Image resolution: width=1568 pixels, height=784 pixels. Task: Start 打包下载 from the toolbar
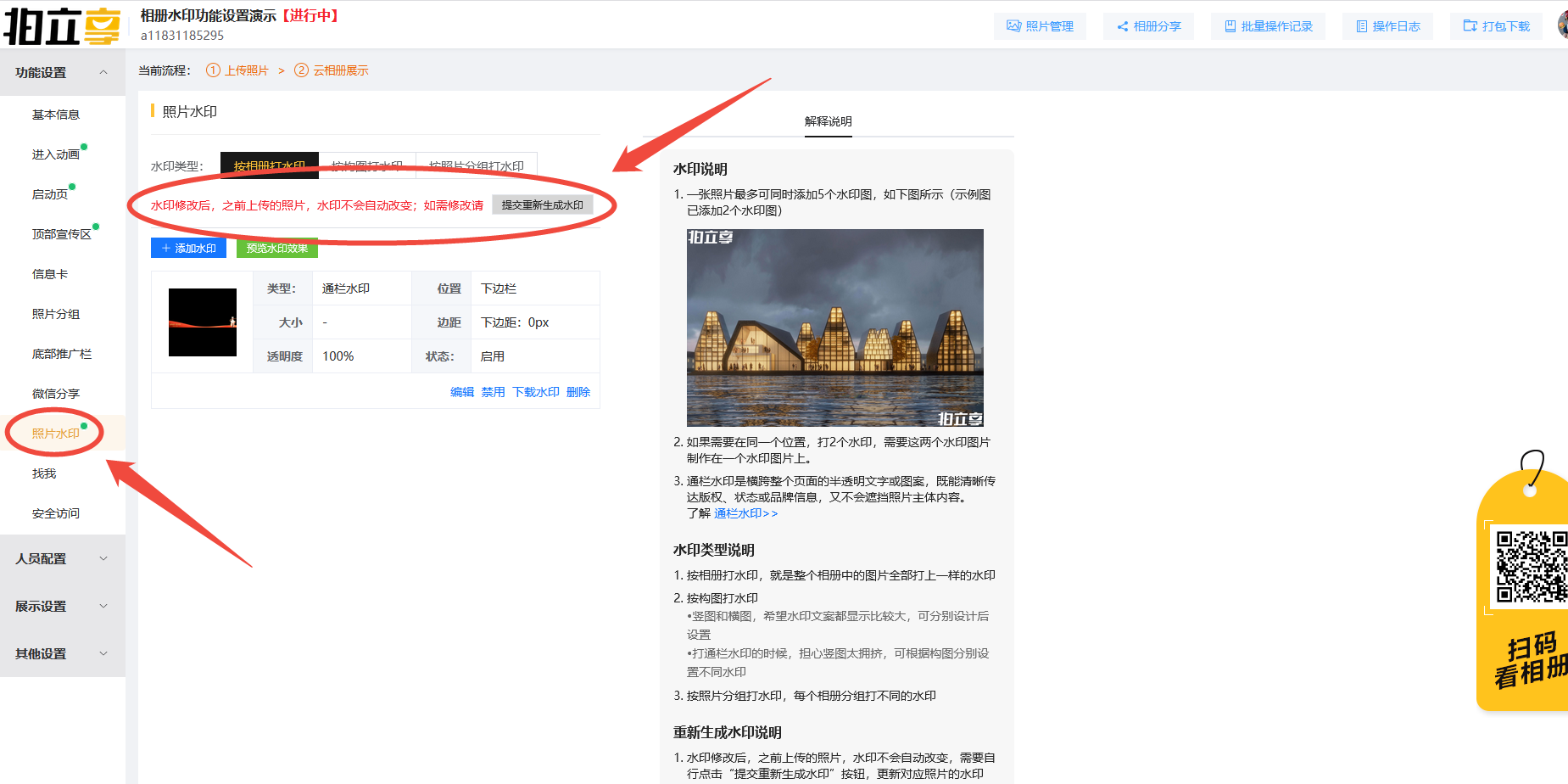(1496, 26)
